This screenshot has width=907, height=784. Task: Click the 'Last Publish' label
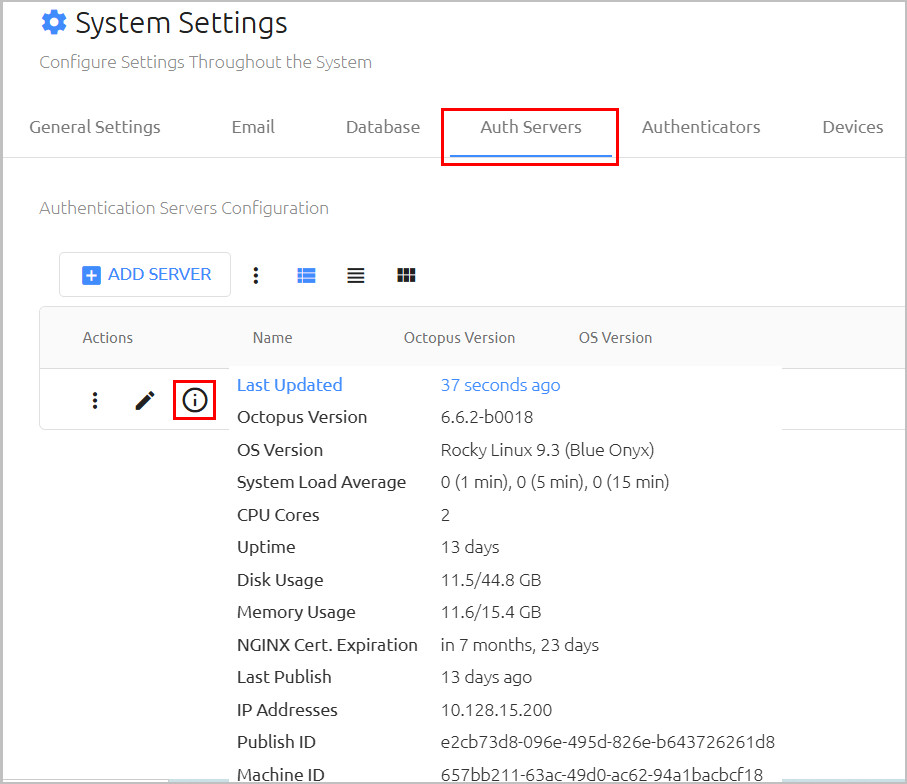click(284, 678)
